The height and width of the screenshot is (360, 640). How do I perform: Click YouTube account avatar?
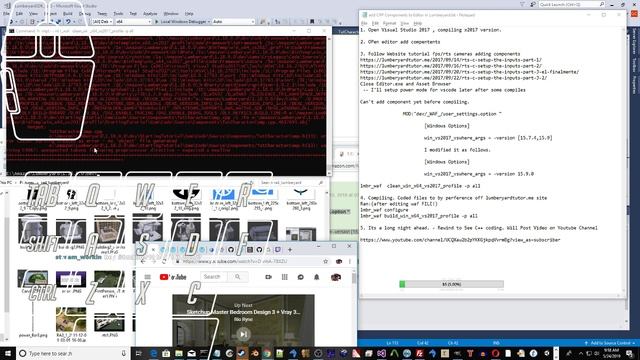pyautogui.click(x=336, y=277)
